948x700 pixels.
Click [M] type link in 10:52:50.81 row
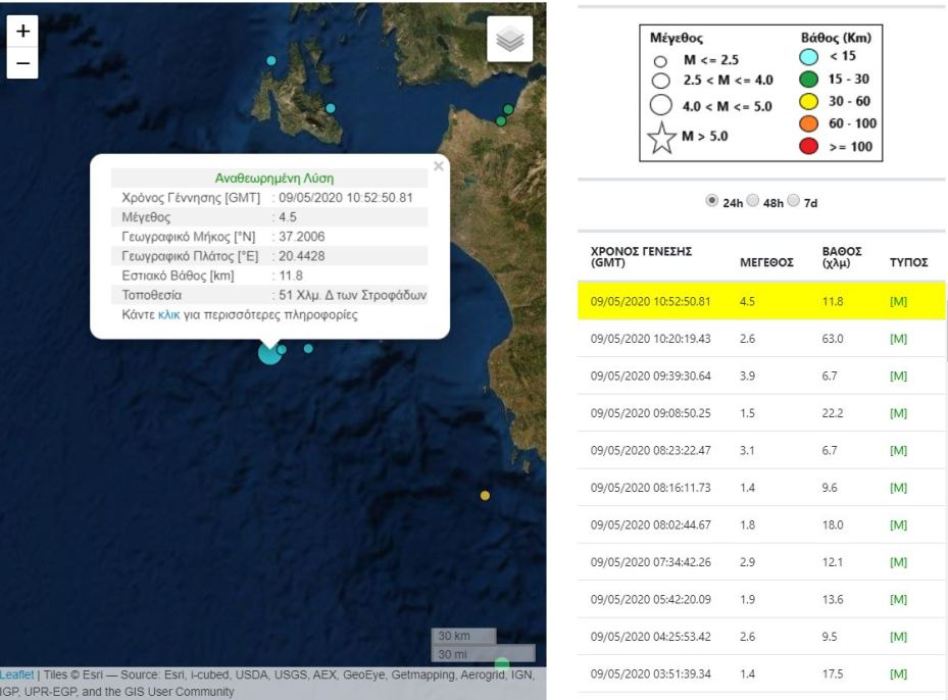coord(898,301)
